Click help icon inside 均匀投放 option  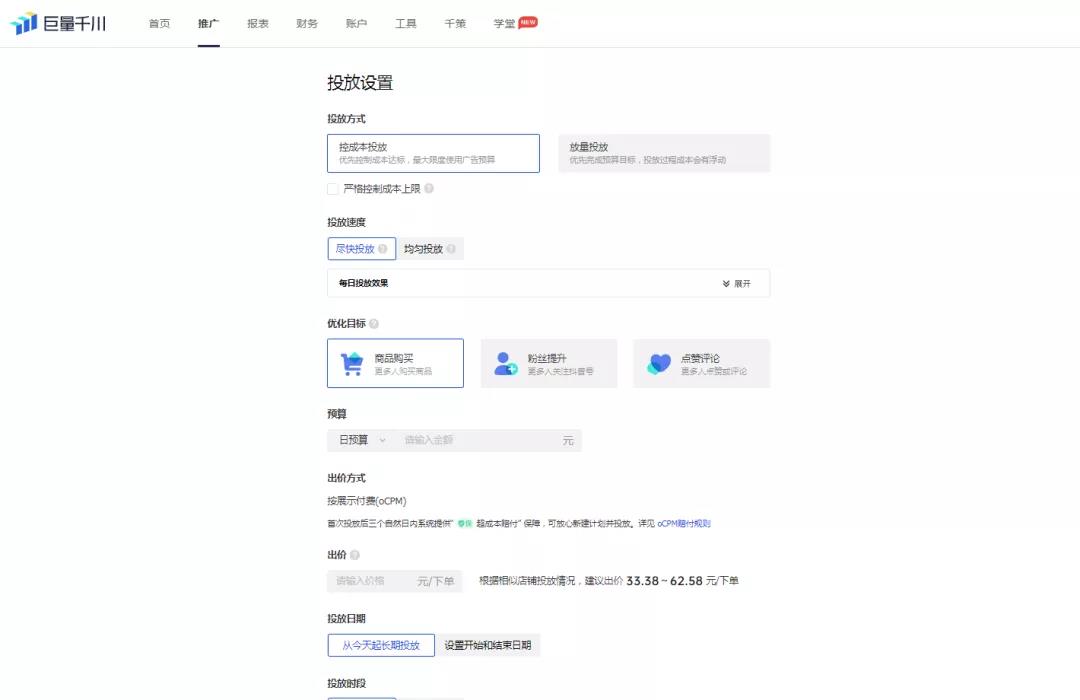point(451,249)
